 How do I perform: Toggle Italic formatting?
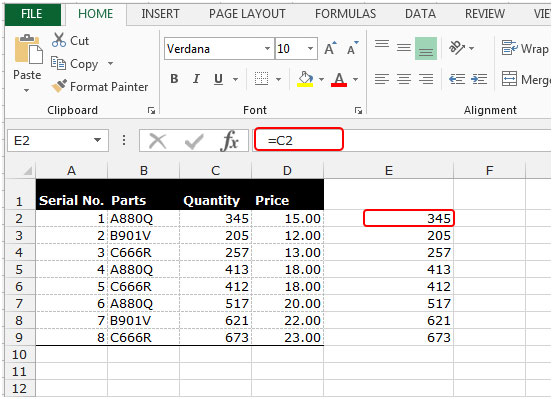[196, 79]
